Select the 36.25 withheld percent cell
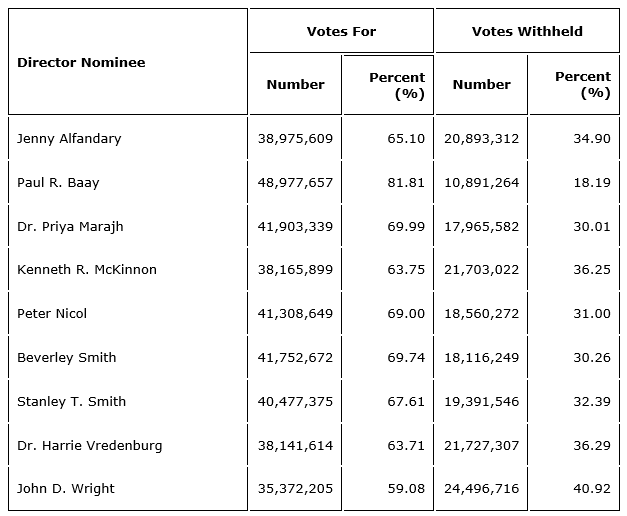 pyautogui.click(x=592, y=270)
